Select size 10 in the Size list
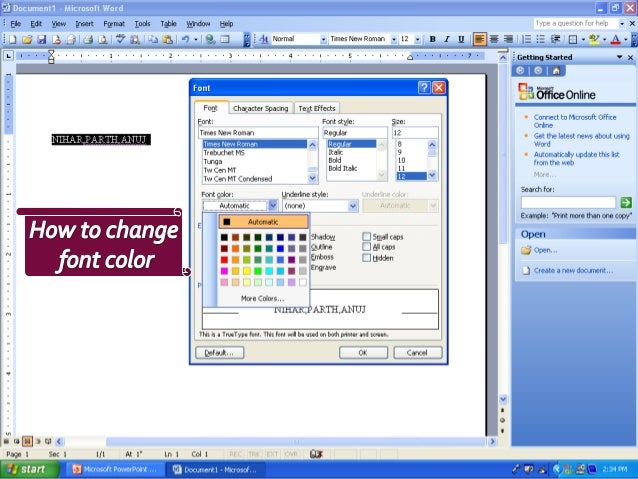Viewport: 638px width, 479px height. [x=411, y=160]
